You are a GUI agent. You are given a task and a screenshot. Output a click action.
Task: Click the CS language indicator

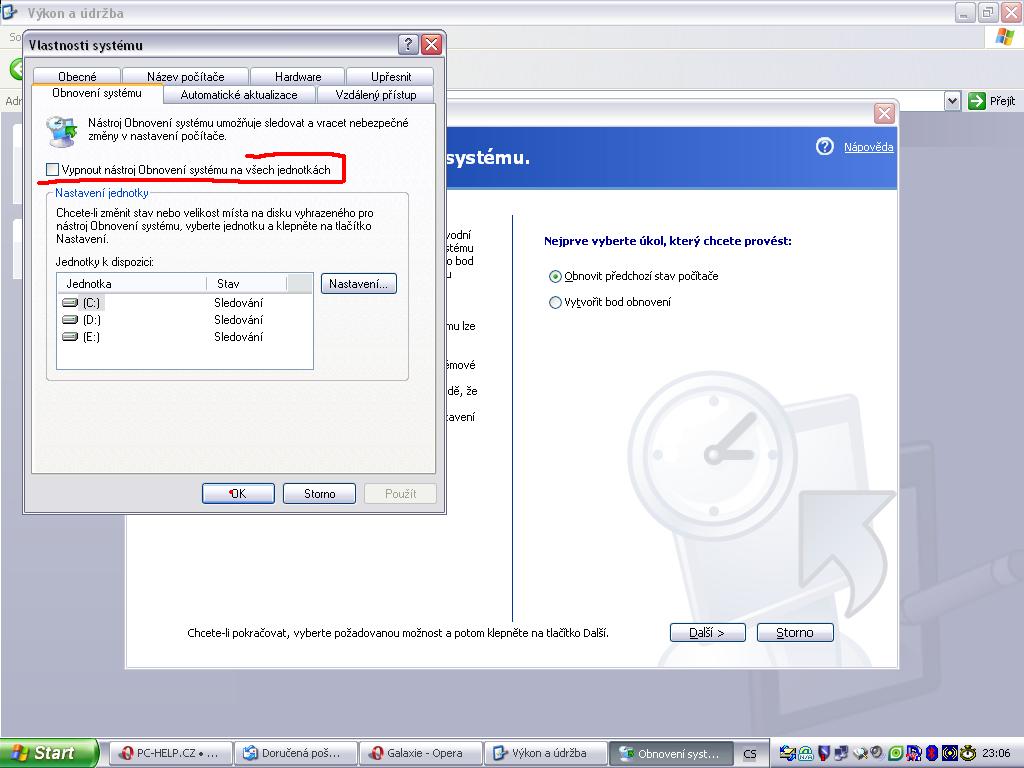tap(750, 754)
